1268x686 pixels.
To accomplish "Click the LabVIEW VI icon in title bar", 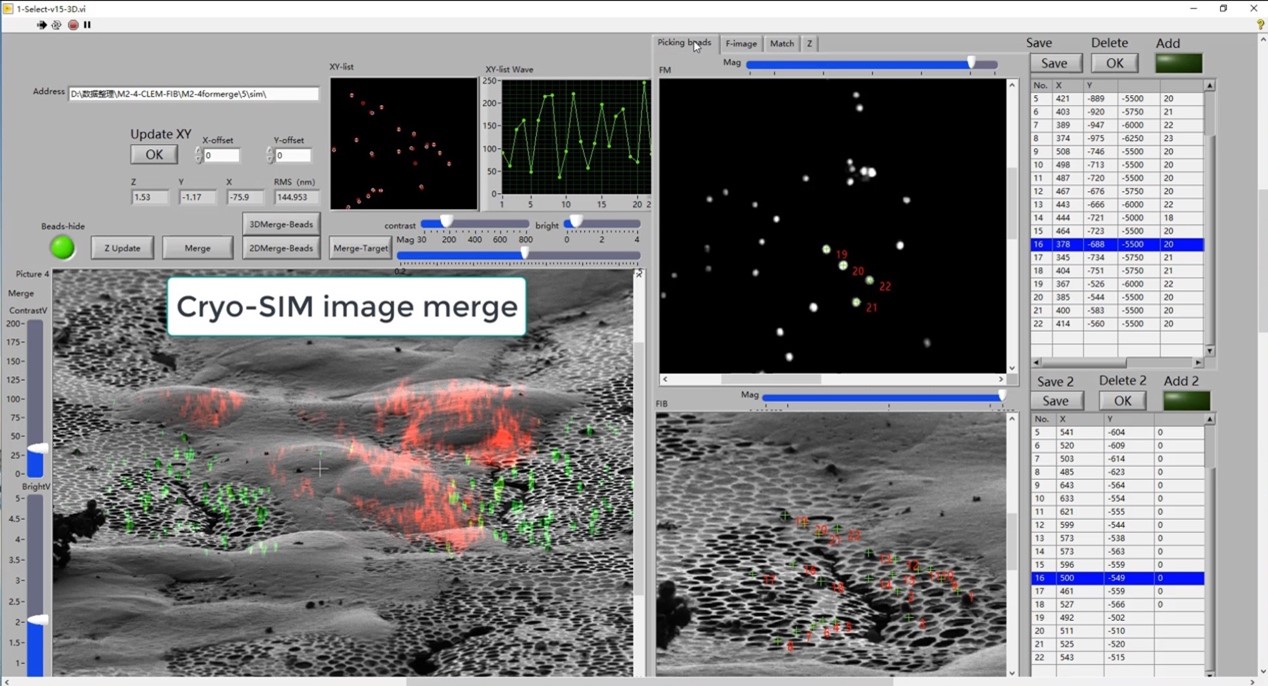I will click(x=8, y=8).
